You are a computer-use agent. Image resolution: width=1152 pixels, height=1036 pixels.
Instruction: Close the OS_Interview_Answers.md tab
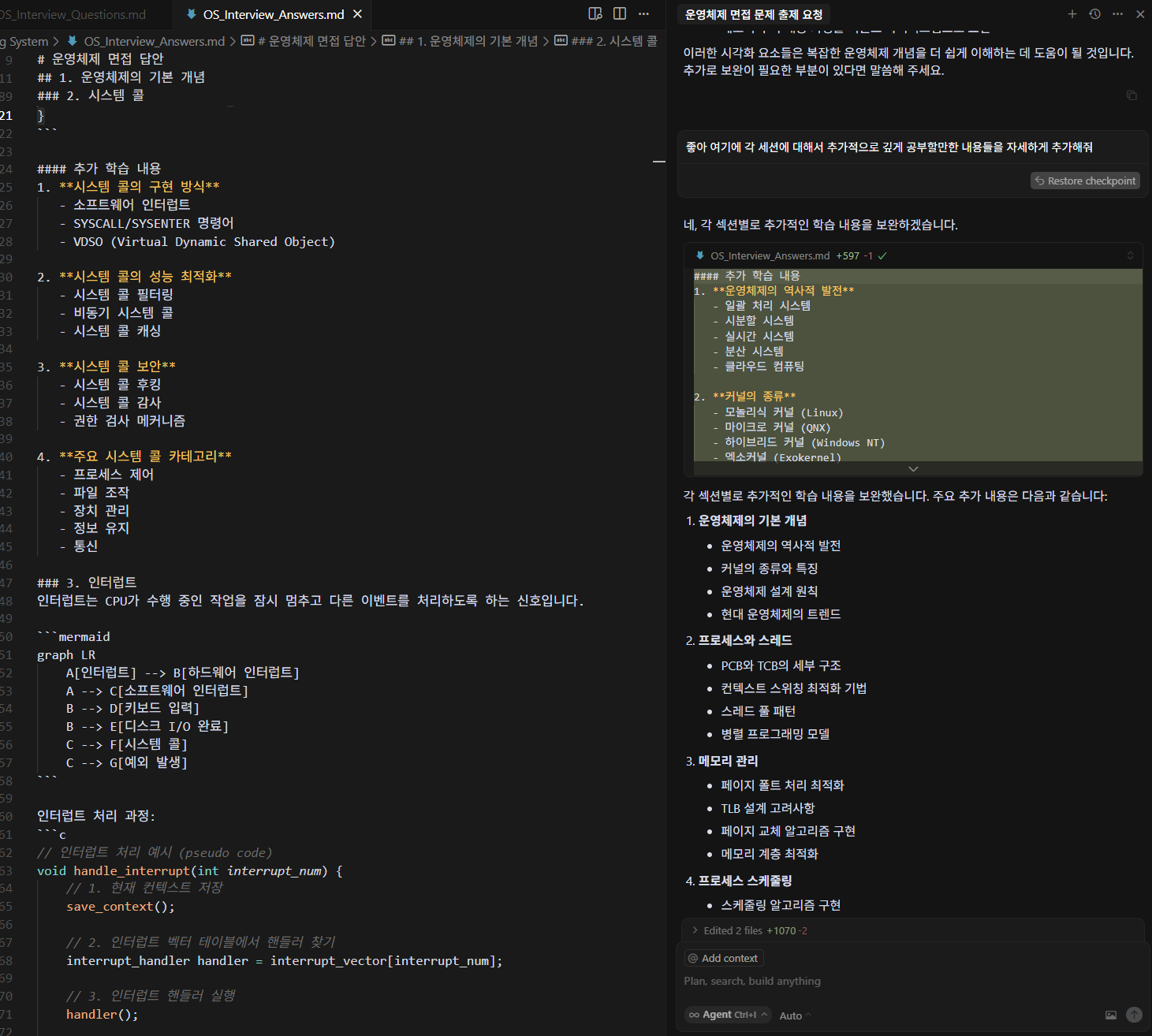[357, 14]
